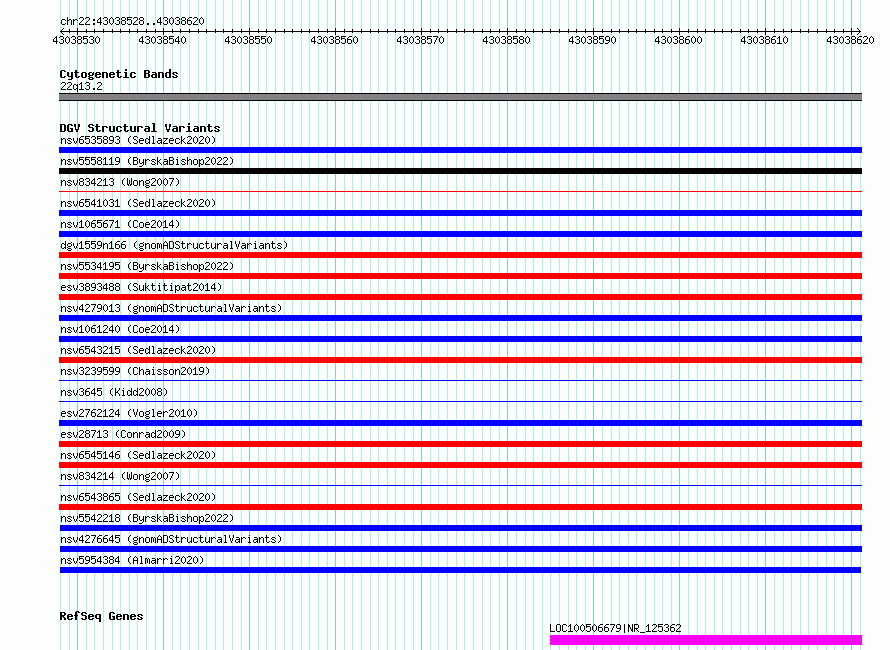Click the DGV Structural Variants track title

click(140, 128)
